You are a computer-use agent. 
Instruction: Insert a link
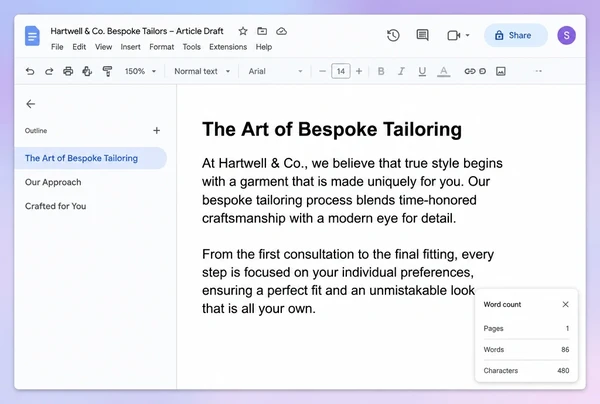click(x=470, y=71)
